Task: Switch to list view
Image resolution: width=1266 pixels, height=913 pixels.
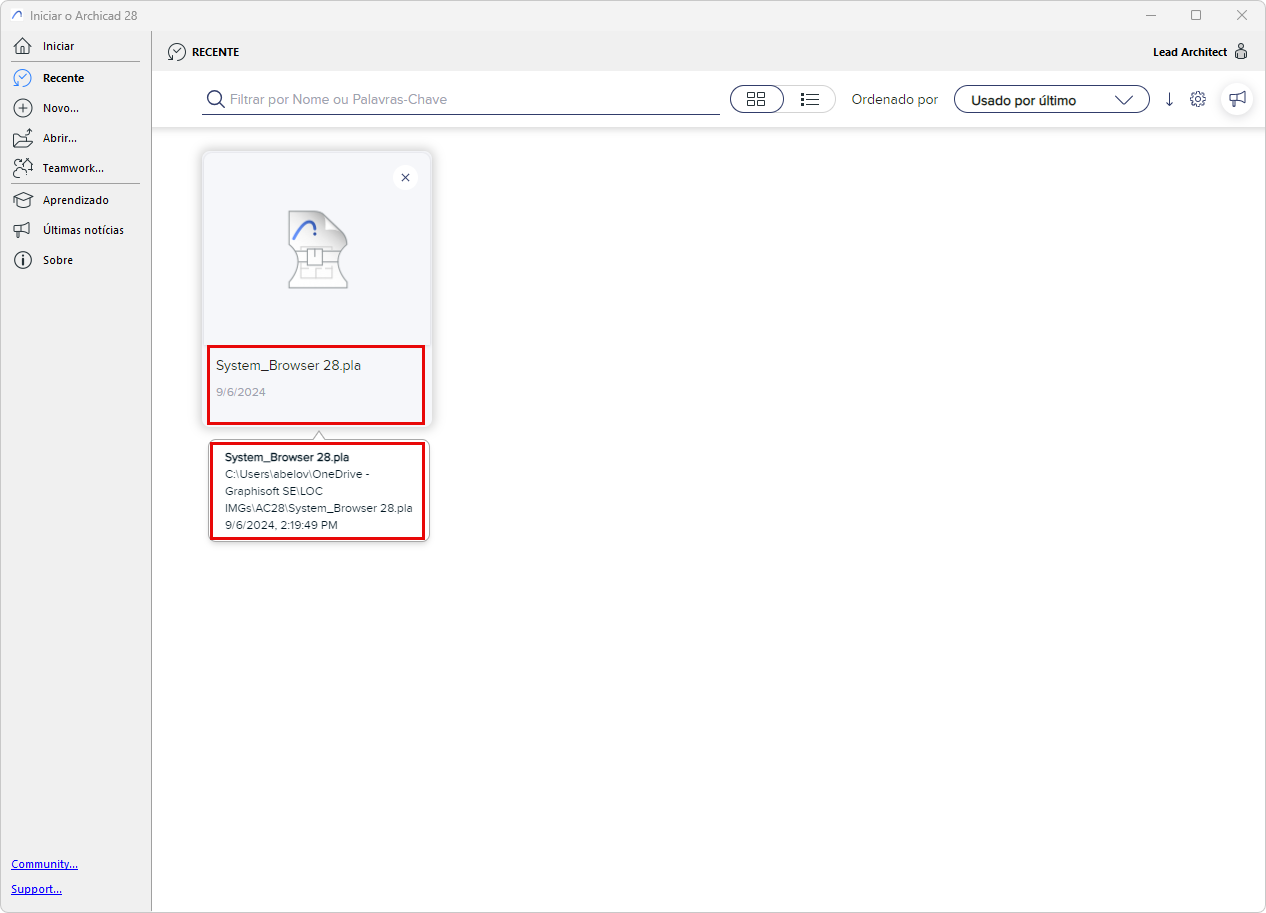Action: coord(810,99)
